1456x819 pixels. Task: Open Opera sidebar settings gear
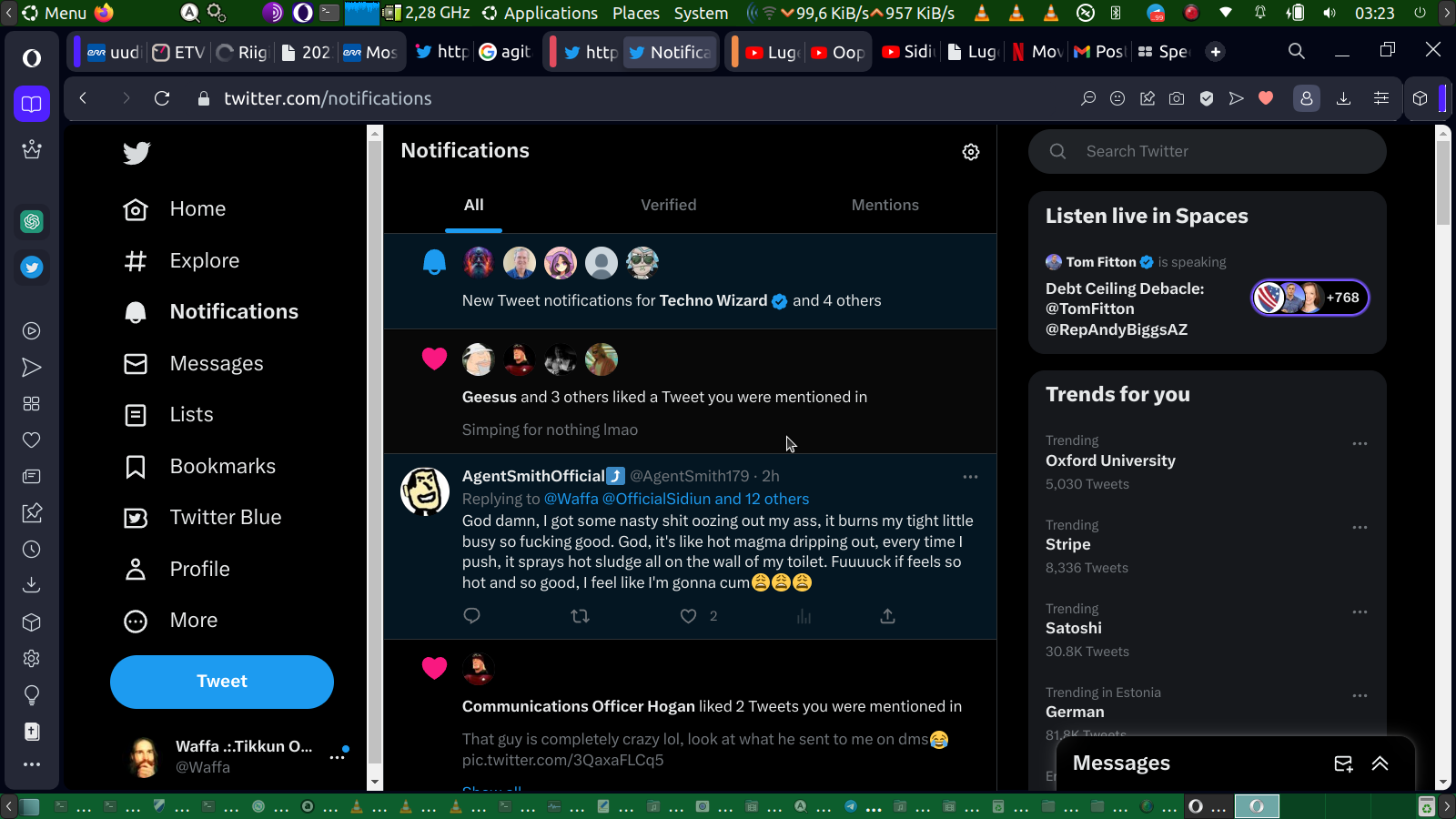(x=32, y=659)
